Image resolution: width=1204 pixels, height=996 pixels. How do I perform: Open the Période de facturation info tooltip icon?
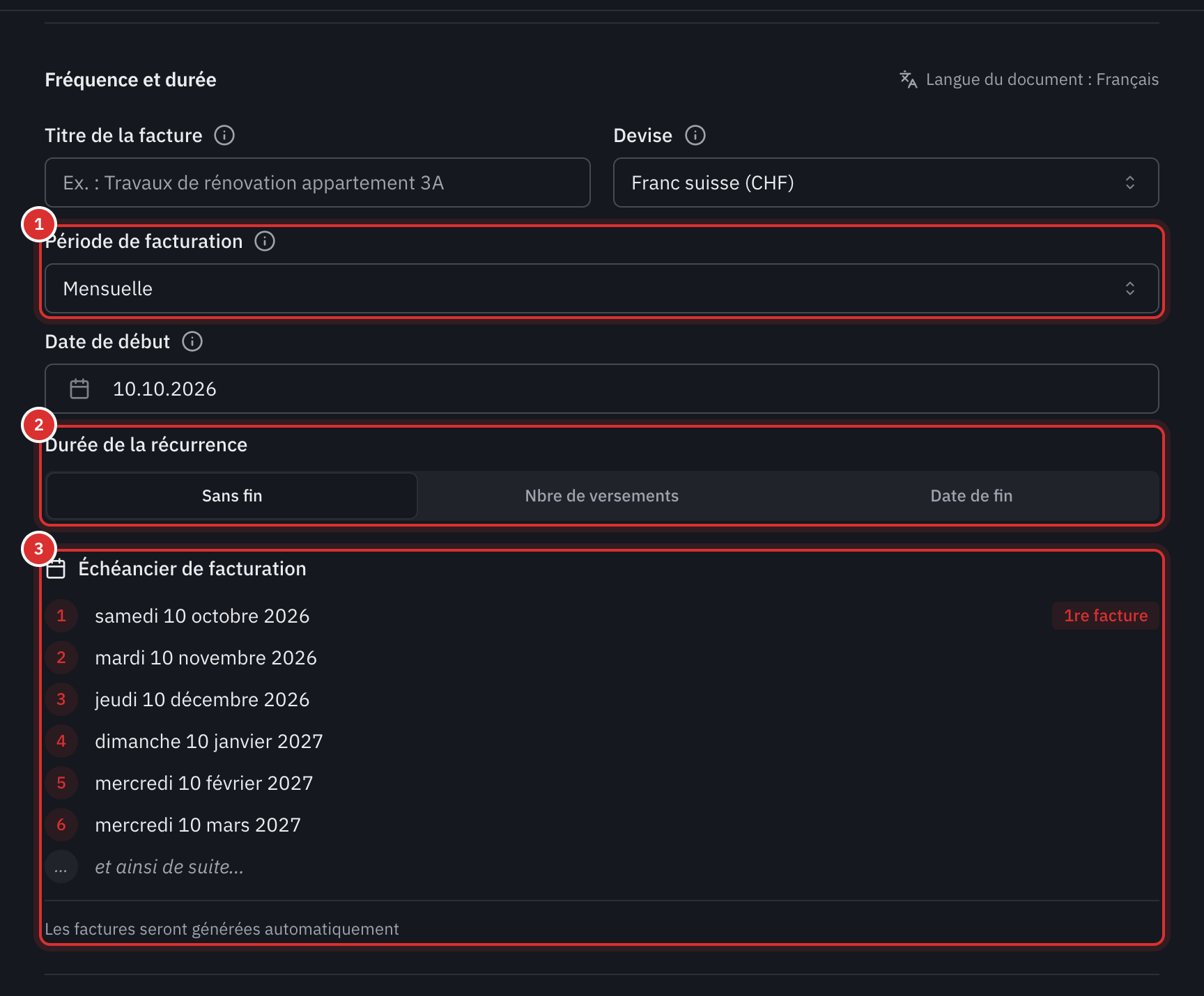265,241
